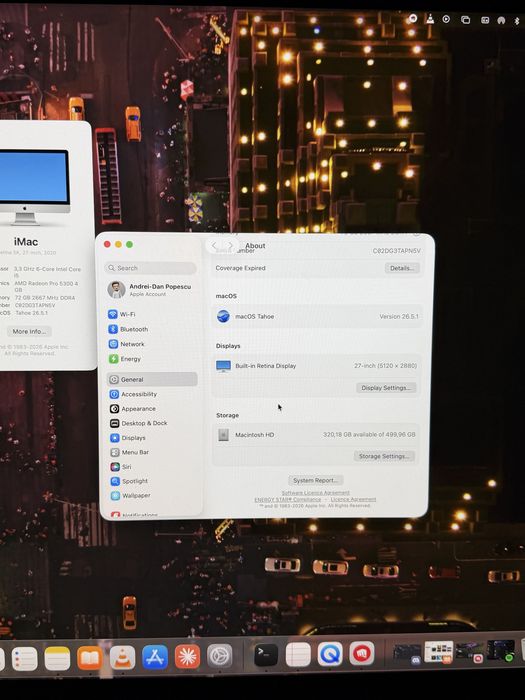Image resolution: width=525 pixels, height=700 pixels.
Task: Launch VLC from the Dock
Action: pos(122,657)
